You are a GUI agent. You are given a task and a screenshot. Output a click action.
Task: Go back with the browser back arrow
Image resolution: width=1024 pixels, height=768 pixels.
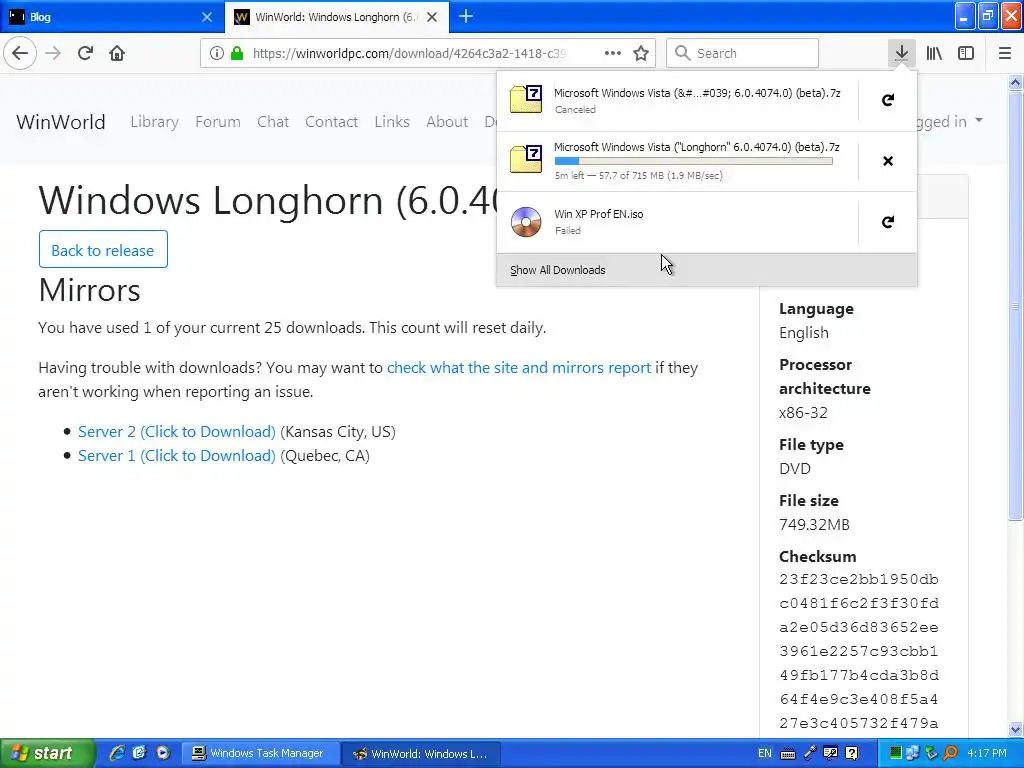20,53
